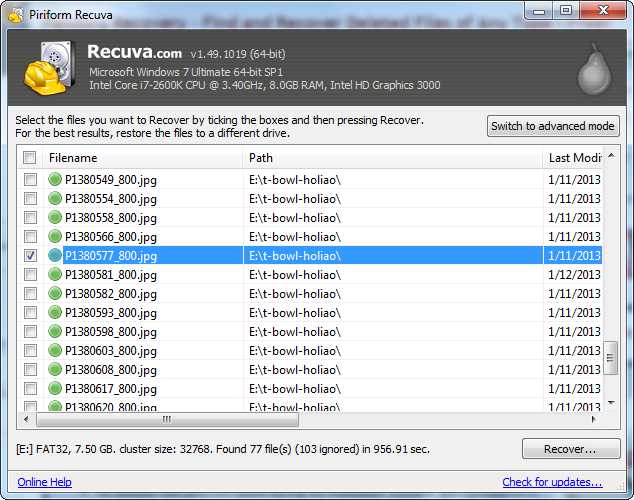
Task: Click green status dot for P1380617_800.jpg
Action: (x=55, y=388)
